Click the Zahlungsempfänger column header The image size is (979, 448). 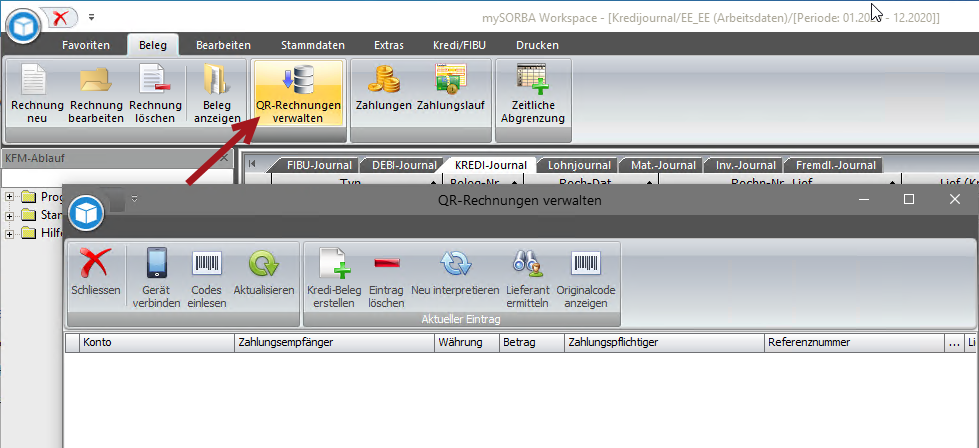pos(335,343)
